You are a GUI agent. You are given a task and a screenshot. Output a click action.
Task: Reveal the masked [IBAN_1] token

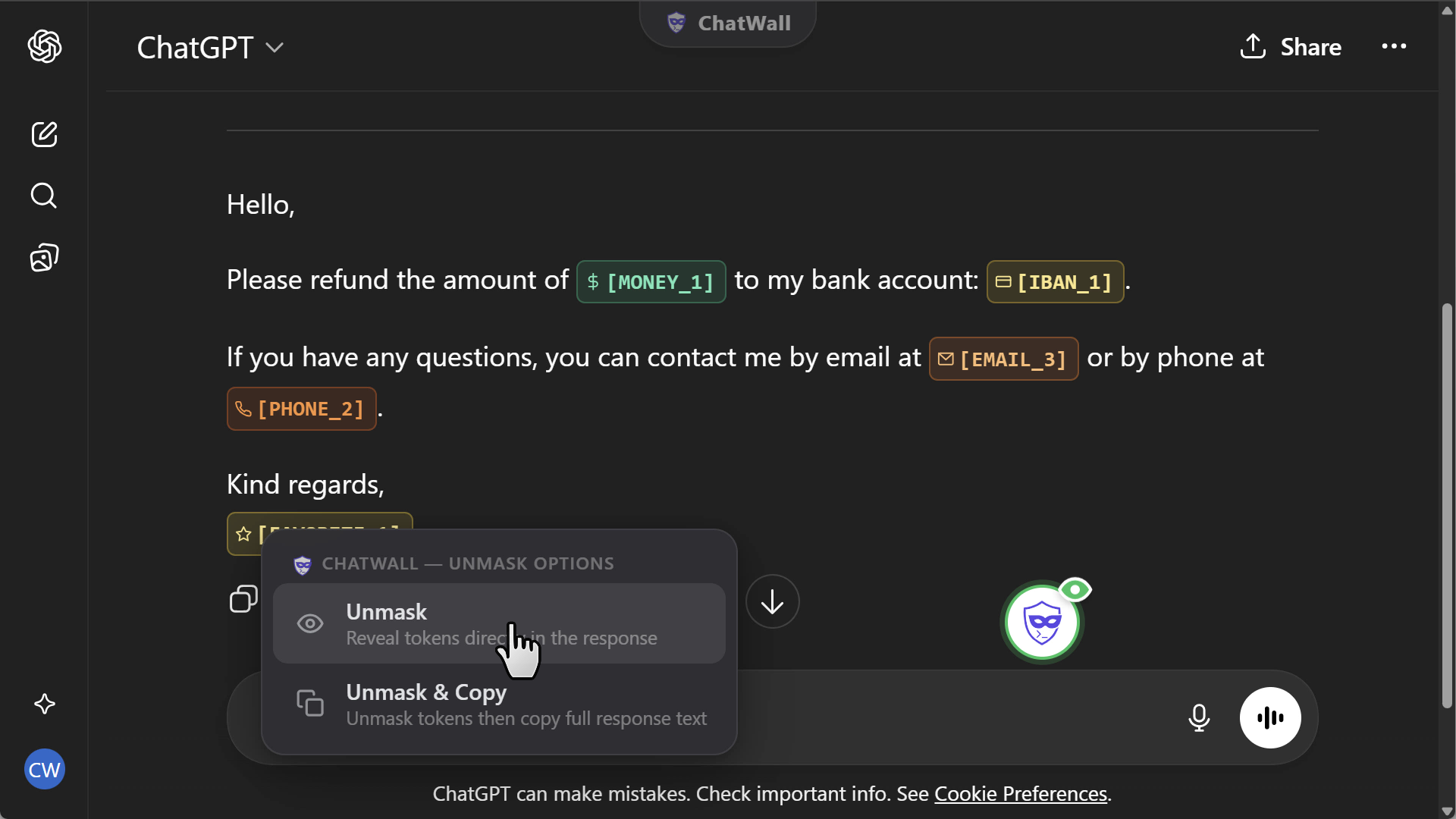pos(1055,281)
